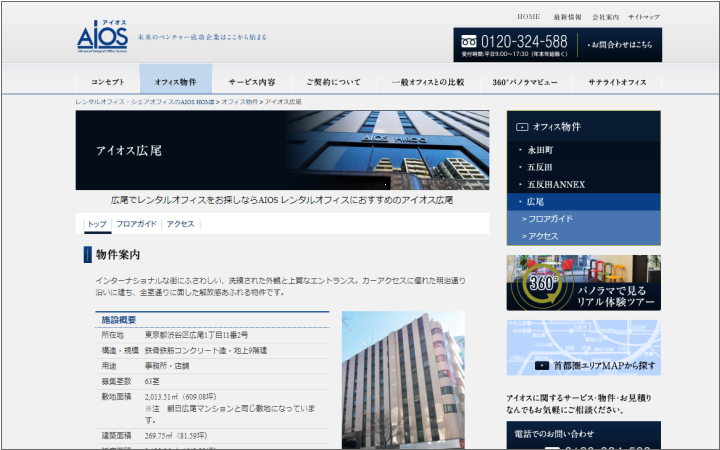Switch to the フロアガイド tab
720x450 pixels.
(x=136, y=224)
